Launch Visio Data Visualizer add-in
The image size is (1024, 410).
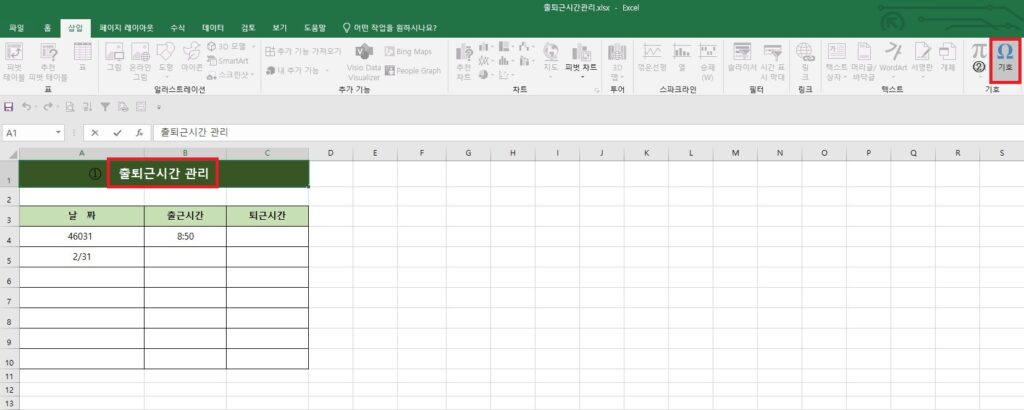click(x=364, y=62)
